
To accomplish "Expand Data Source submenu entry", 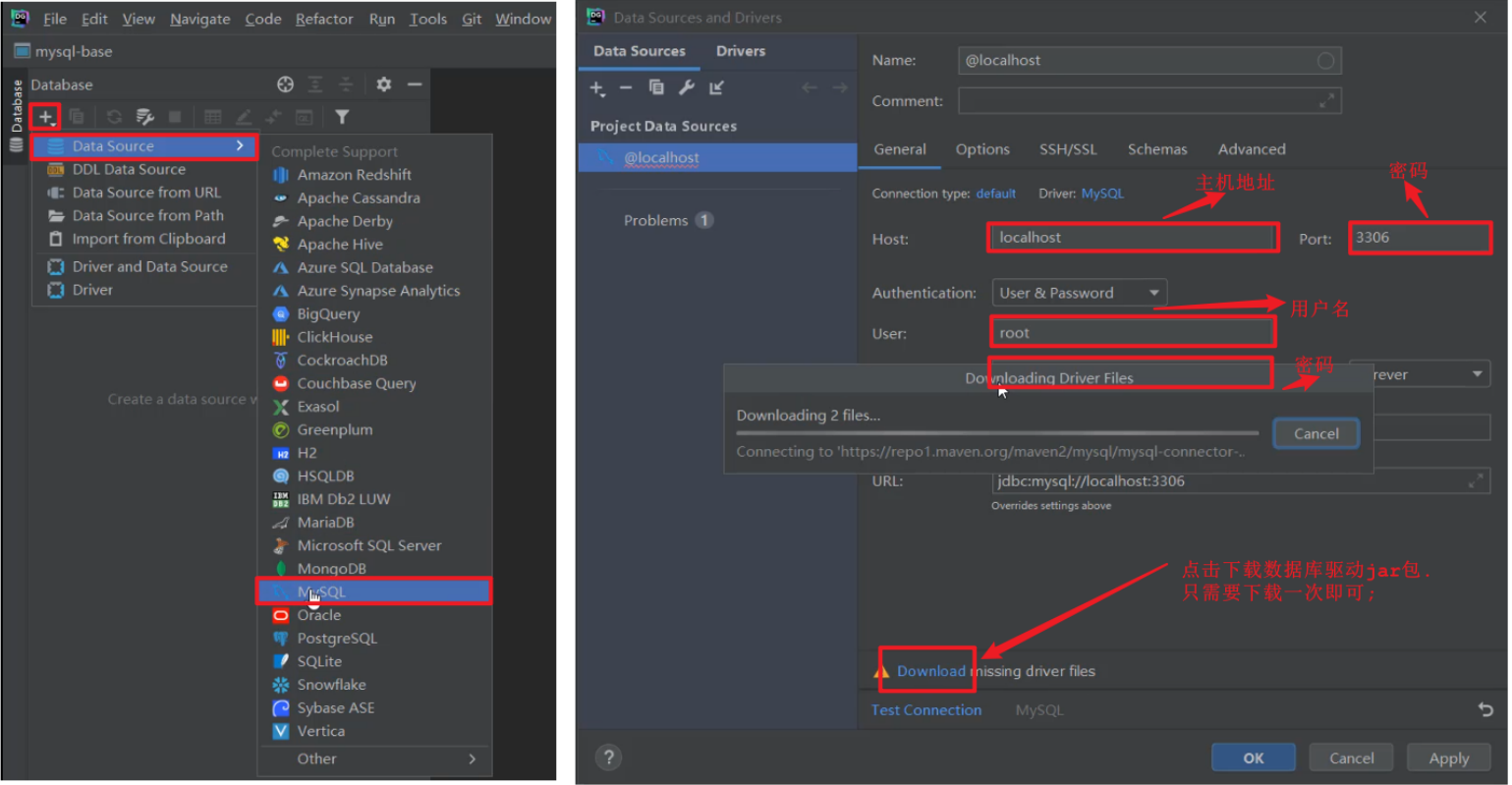I will pos(145,146).
